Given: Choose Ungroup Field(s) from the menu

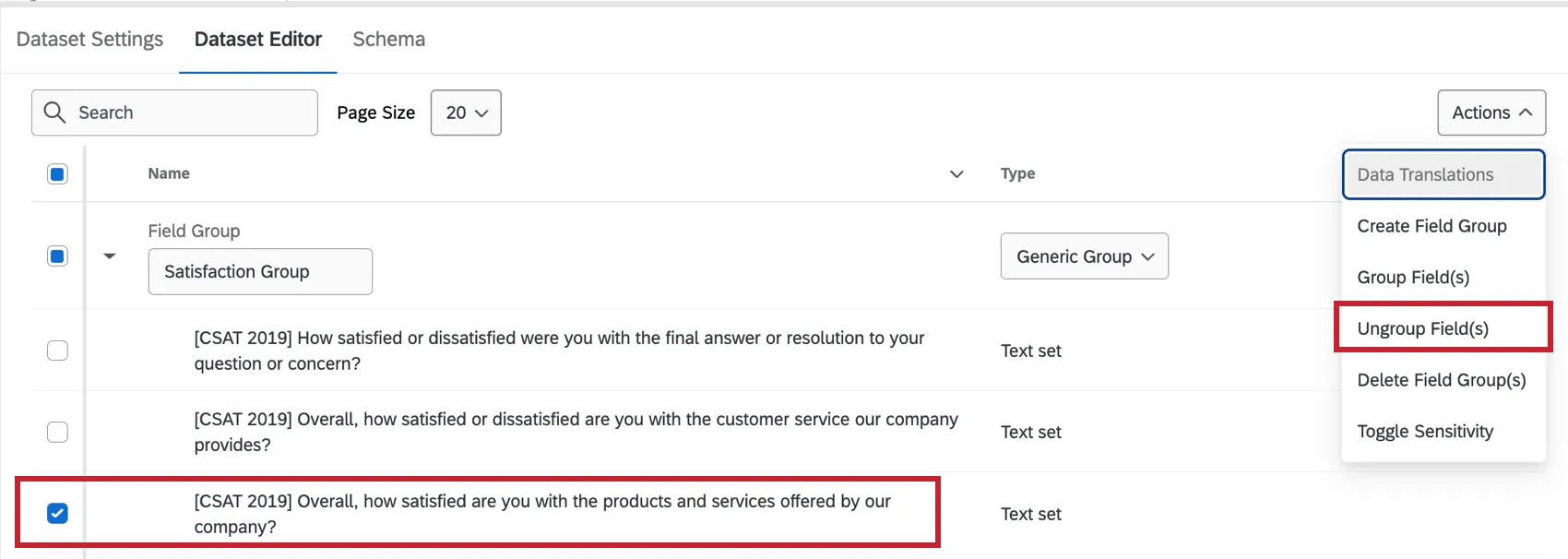Looking at the screenshot, I should click(x=1431, y=327).
